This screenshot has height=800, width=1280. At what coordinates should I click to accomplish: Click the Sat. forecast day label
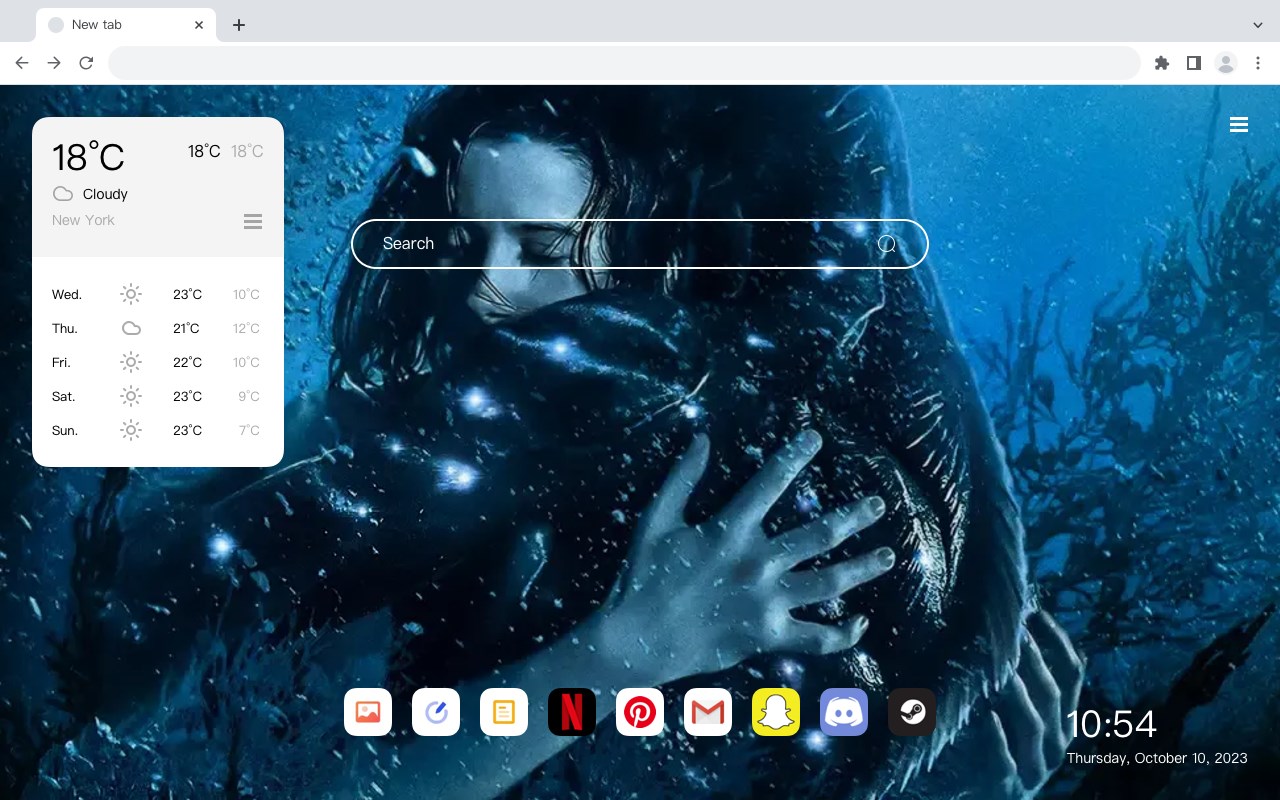[64, 396]
